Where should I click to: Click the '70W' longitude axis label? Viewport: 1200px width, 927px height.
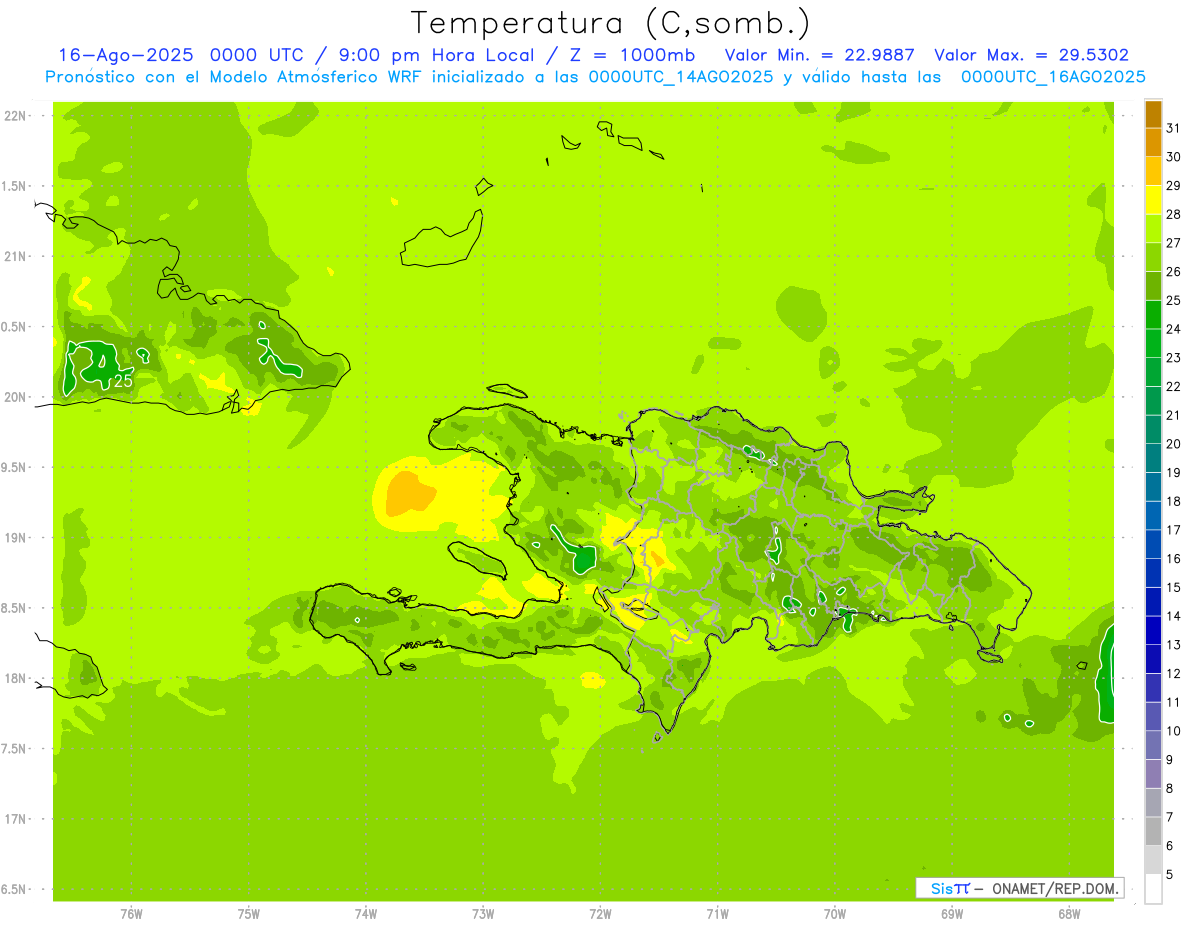click(x=835, y=914)
